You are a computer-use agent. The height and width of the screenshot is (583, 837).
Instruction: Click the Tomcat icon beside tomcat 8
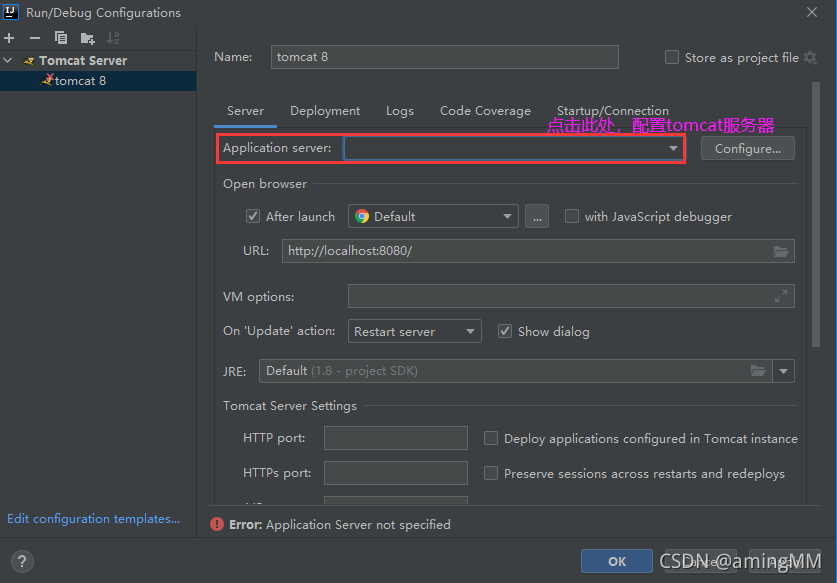[x=48, y=80]
